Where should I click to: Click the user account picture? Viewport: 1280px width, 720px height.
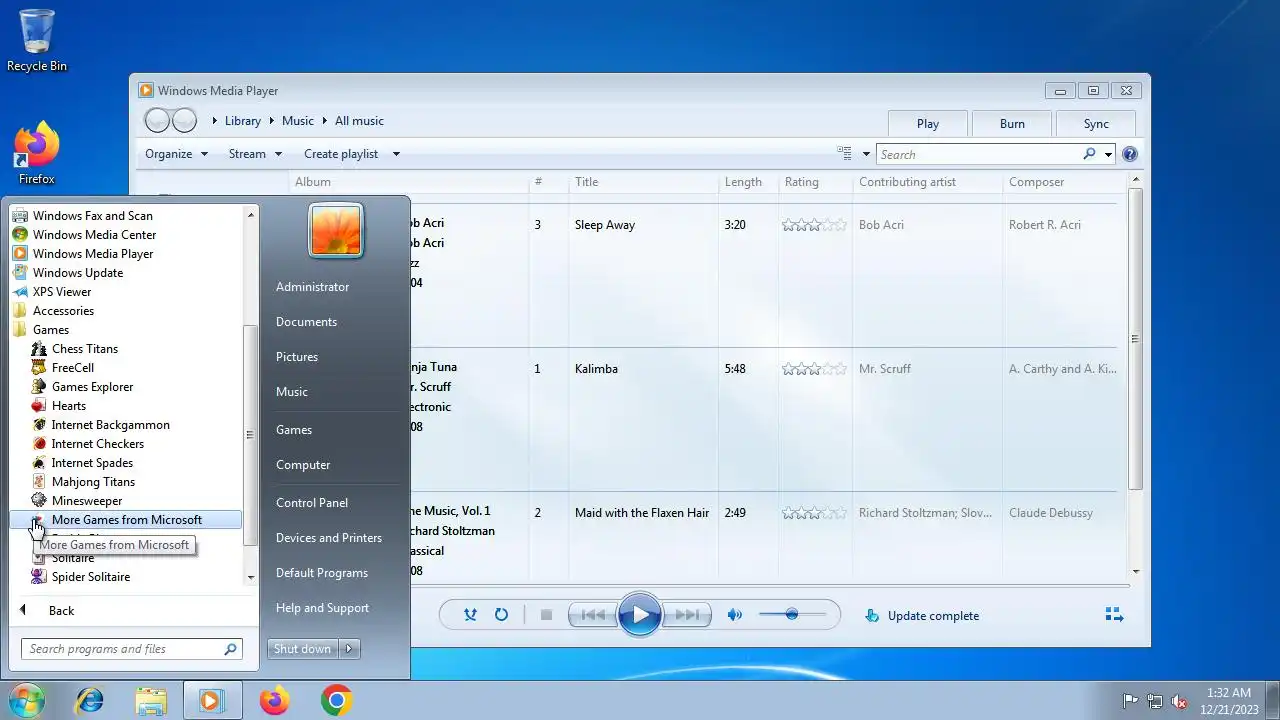click(x=336, y=230)
